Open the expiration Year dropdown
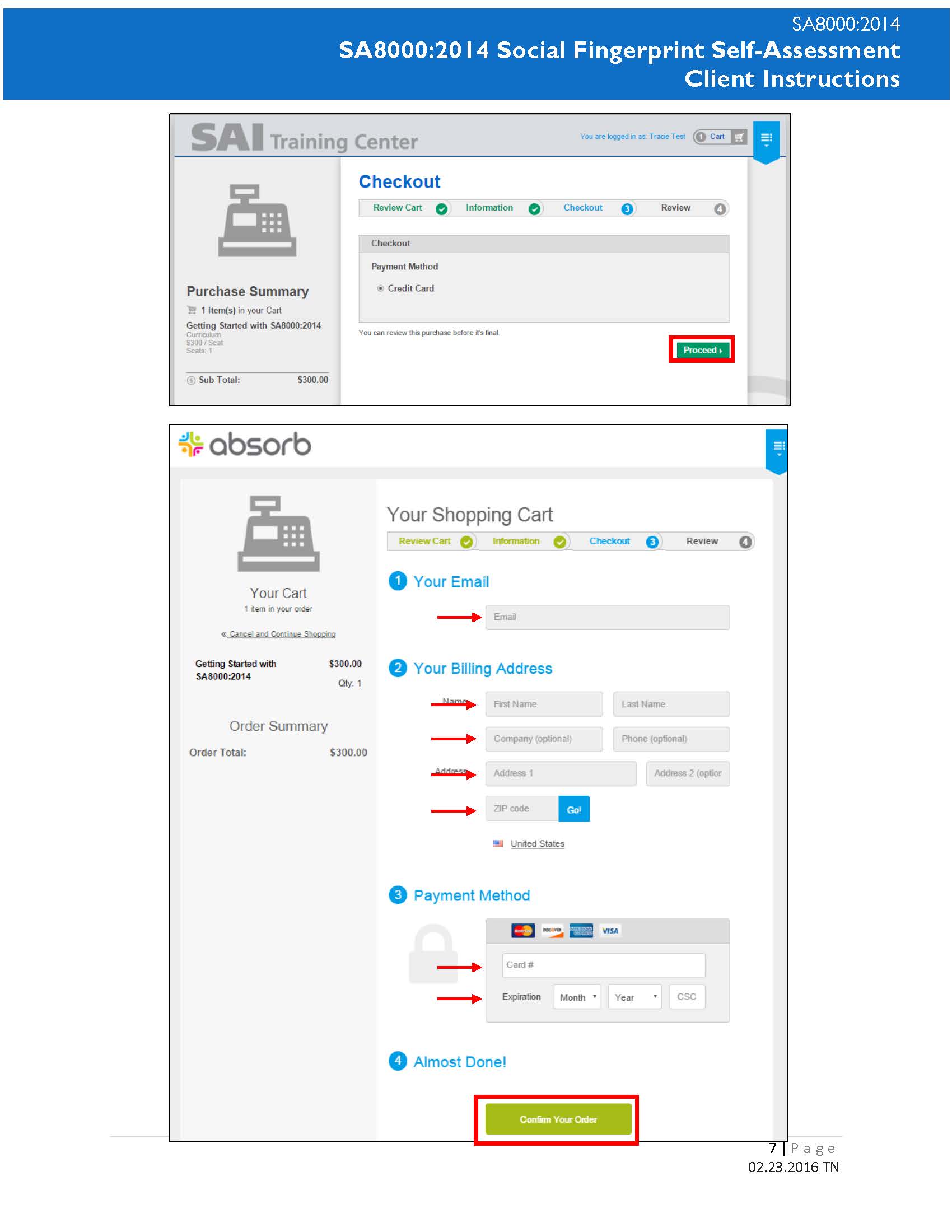This screenshot has height=1232, width=952. (x=634, y=997)
